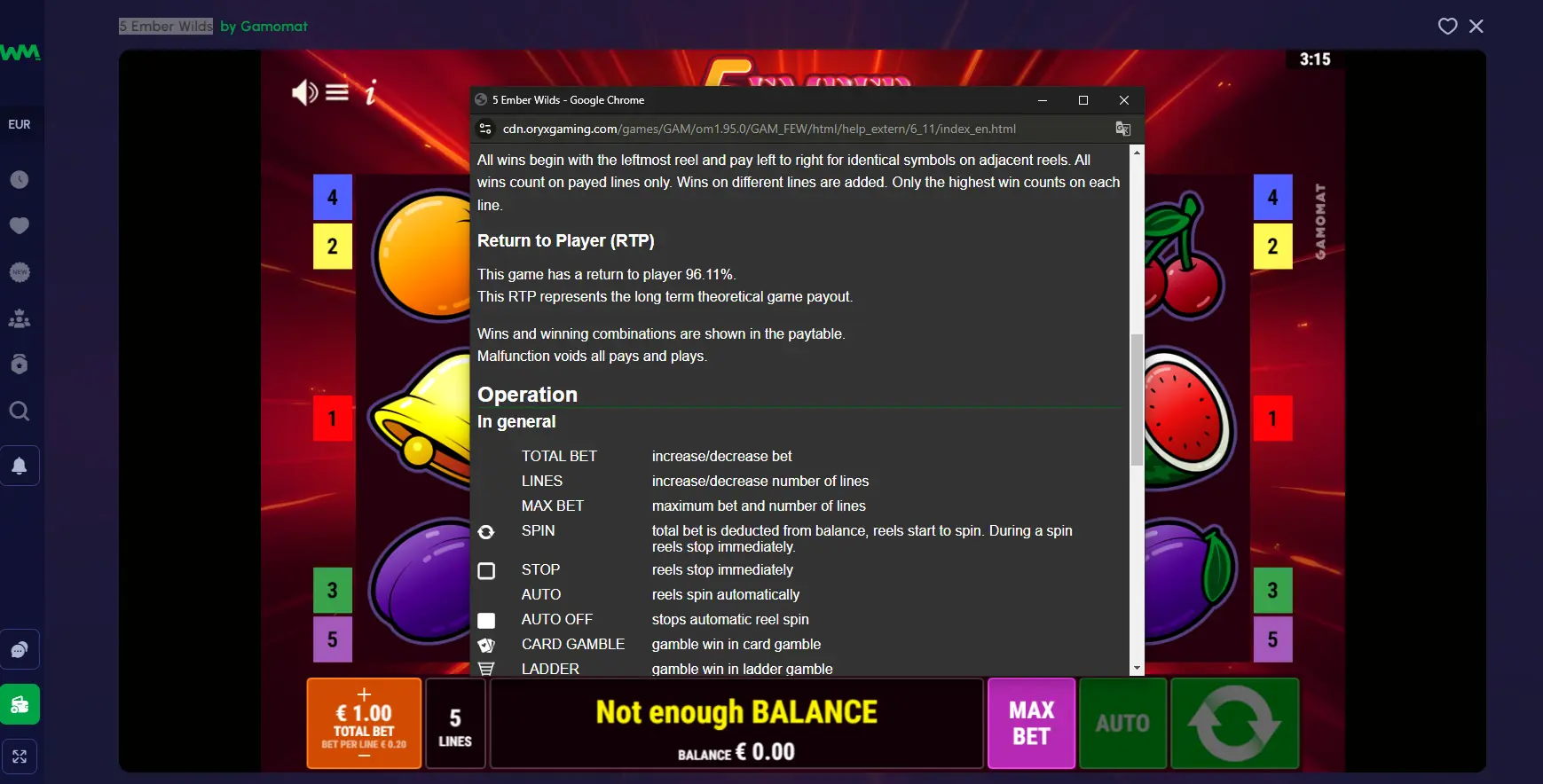Click the 3:15 clock display in the game

1315,59
